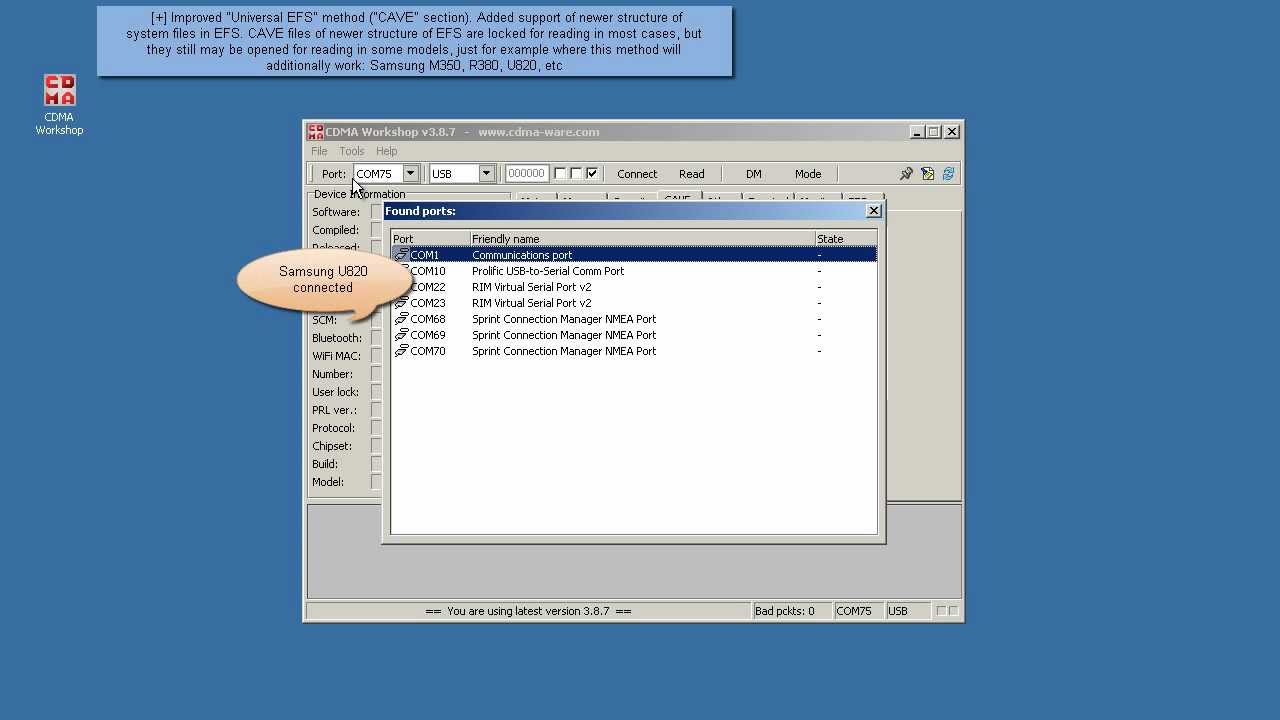Sort by the State column header
This screenshot has height=720, width=1280.
click(x=846, y=239)
